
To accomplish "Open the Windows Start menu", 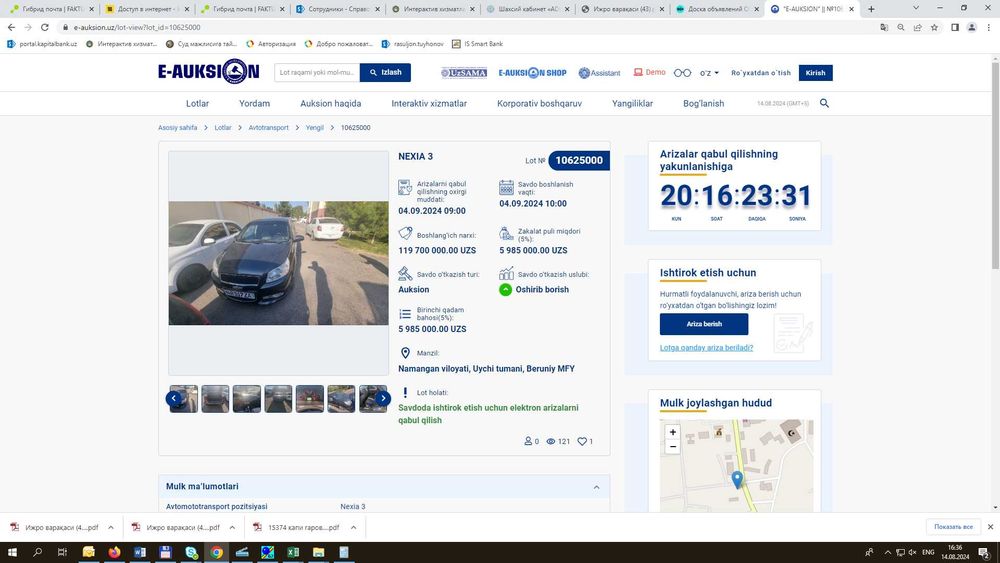I will 11,552.
